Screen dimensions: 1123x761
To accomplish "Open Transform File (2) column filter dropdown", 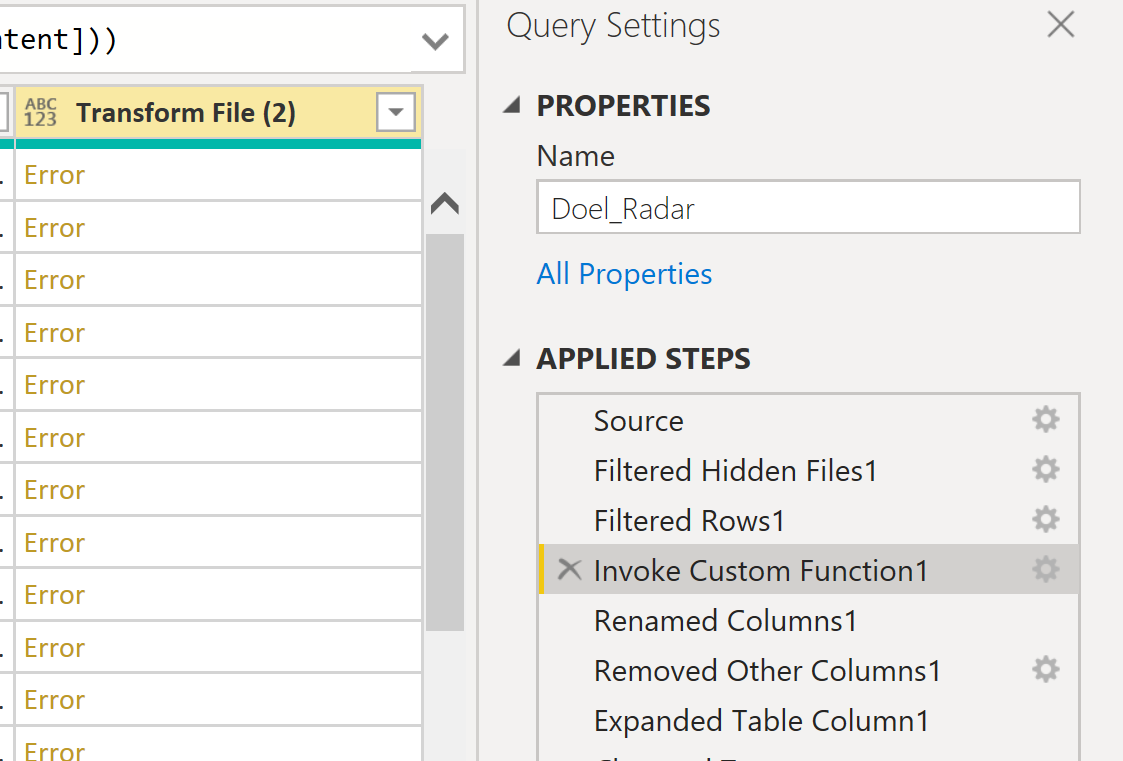I will click(x=395, y=113).
